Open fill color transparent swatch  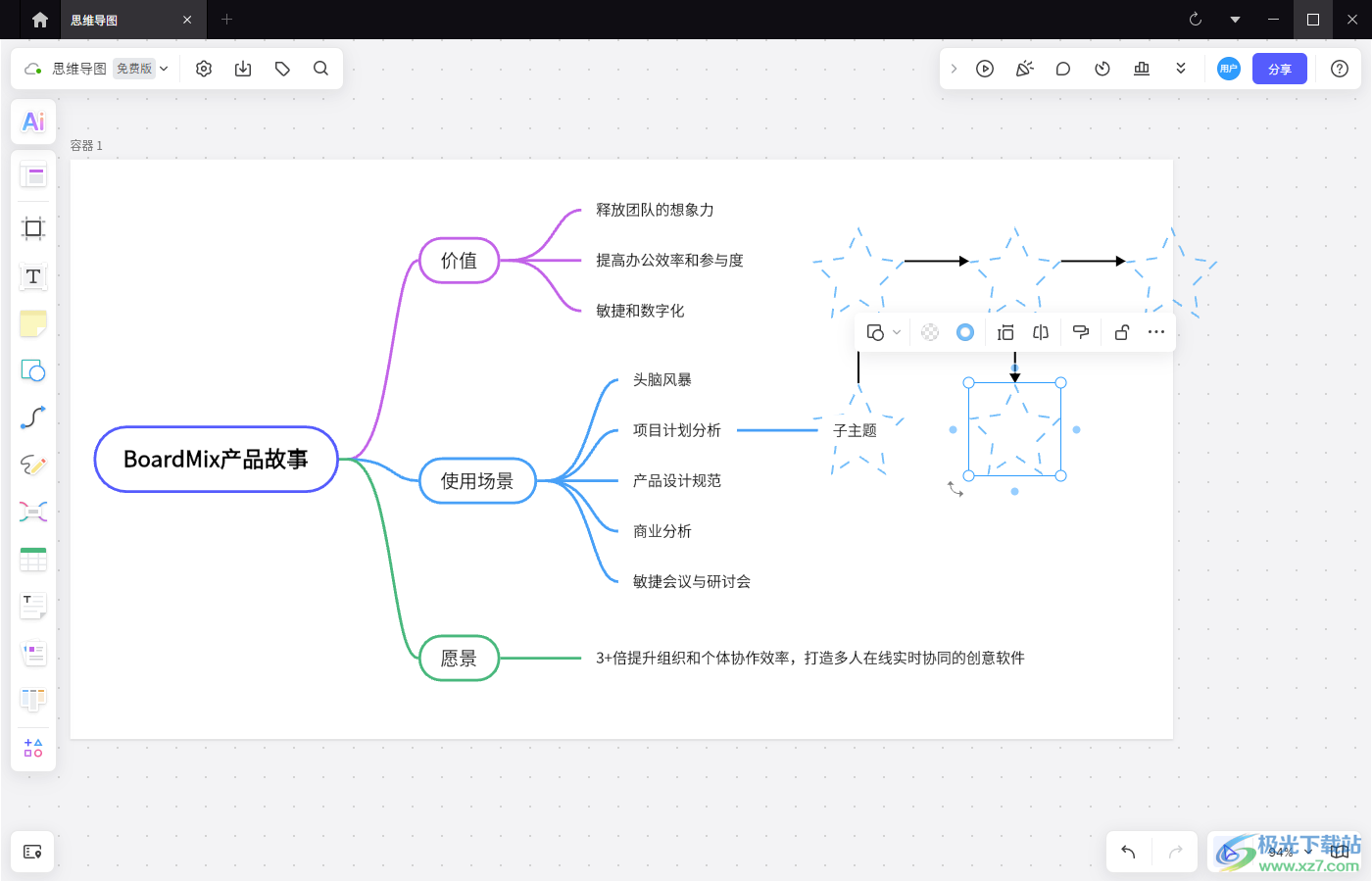(x=930, y=332)
